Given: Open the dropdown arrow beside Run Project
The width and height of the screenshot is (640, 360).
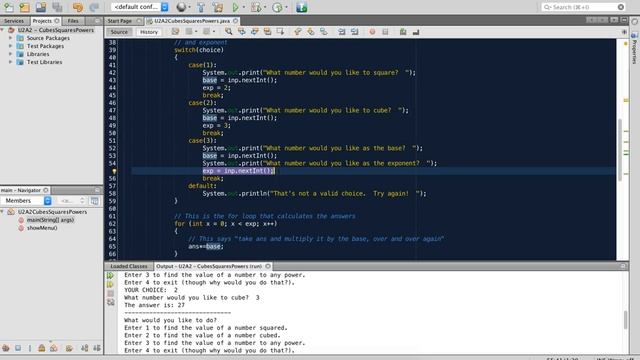Looking at the screenshot, I should [x=244, y=7].
